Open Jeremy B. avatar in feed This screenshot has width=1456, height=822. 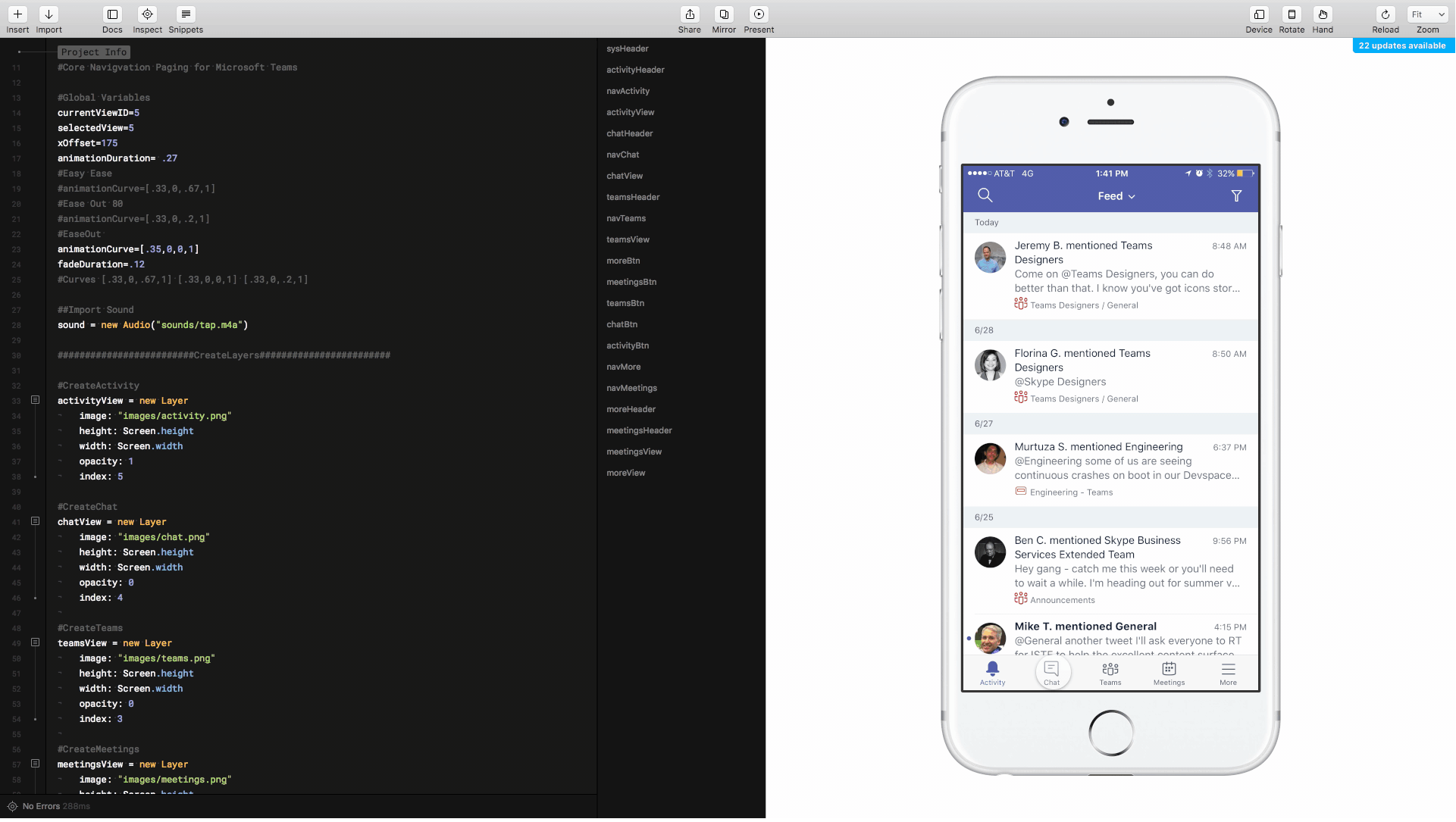[990, 258]
